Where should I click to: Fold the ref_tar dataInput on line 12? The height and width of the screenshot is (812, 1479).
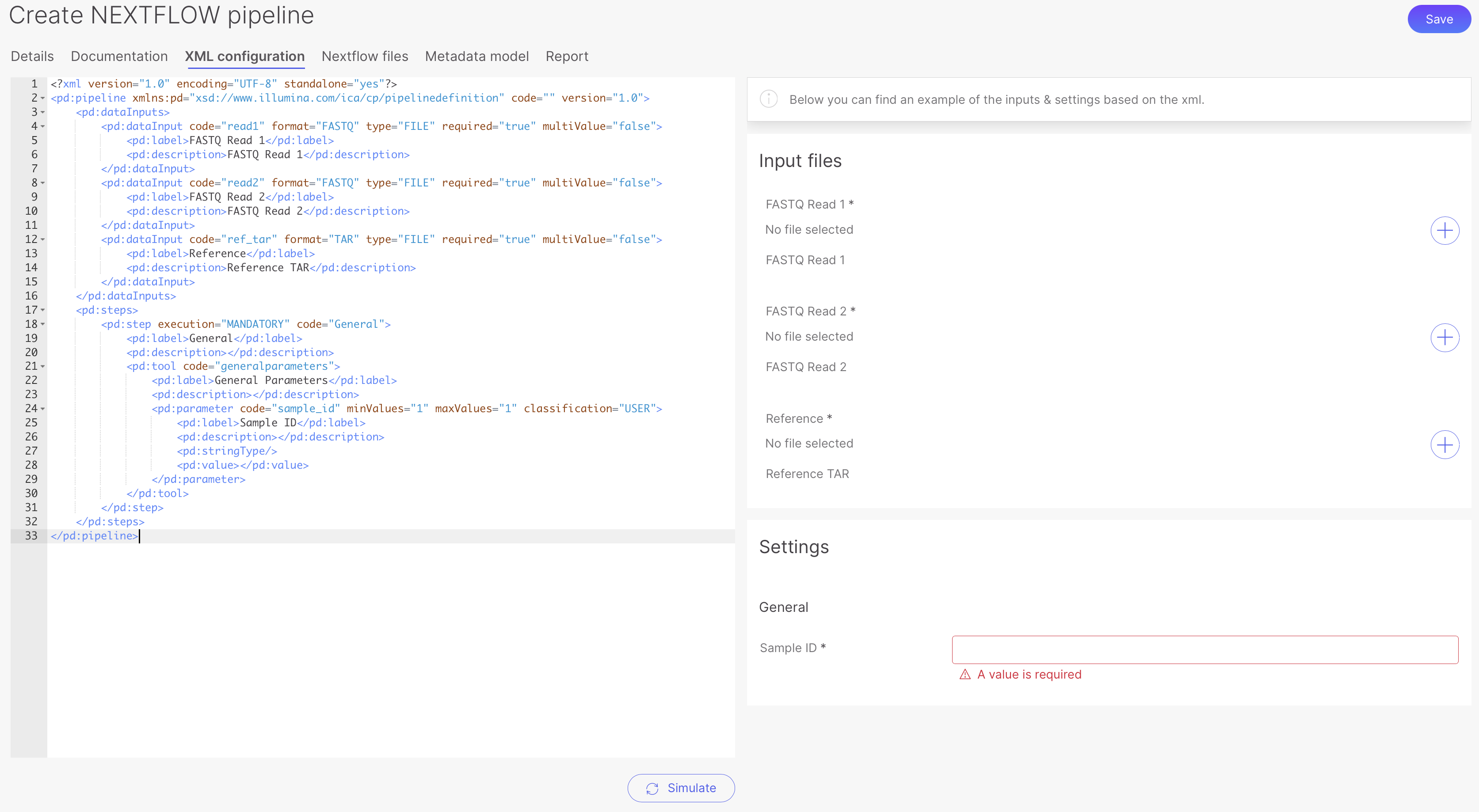click(43, 239)
